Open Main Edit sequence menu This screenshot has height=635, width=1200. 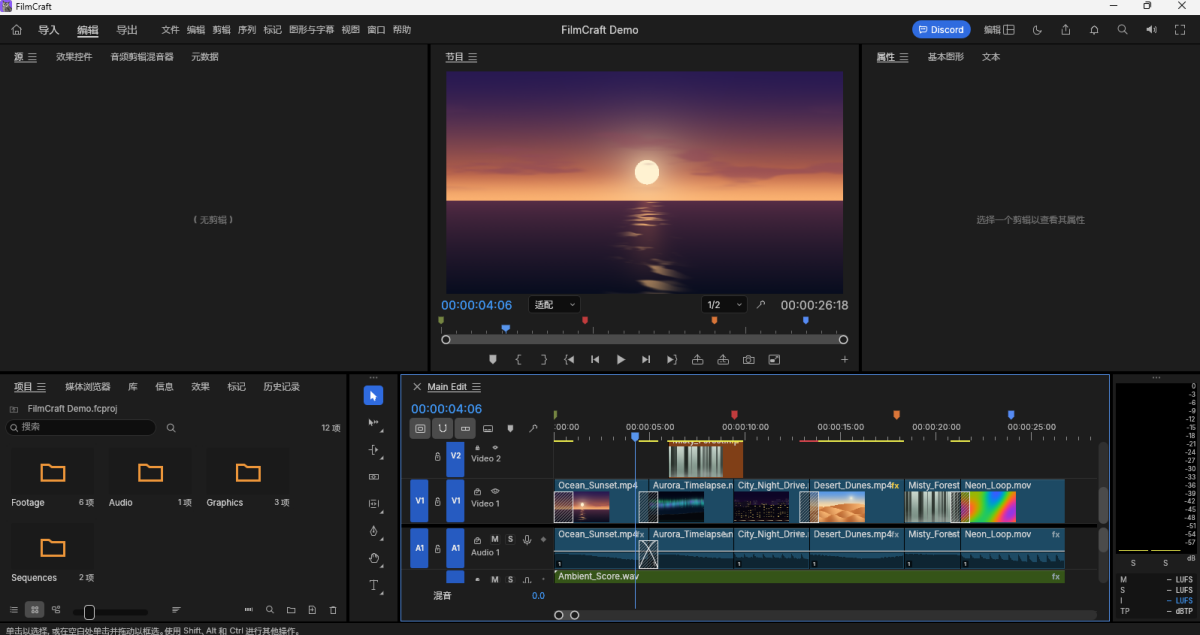[x=477, y=387]
